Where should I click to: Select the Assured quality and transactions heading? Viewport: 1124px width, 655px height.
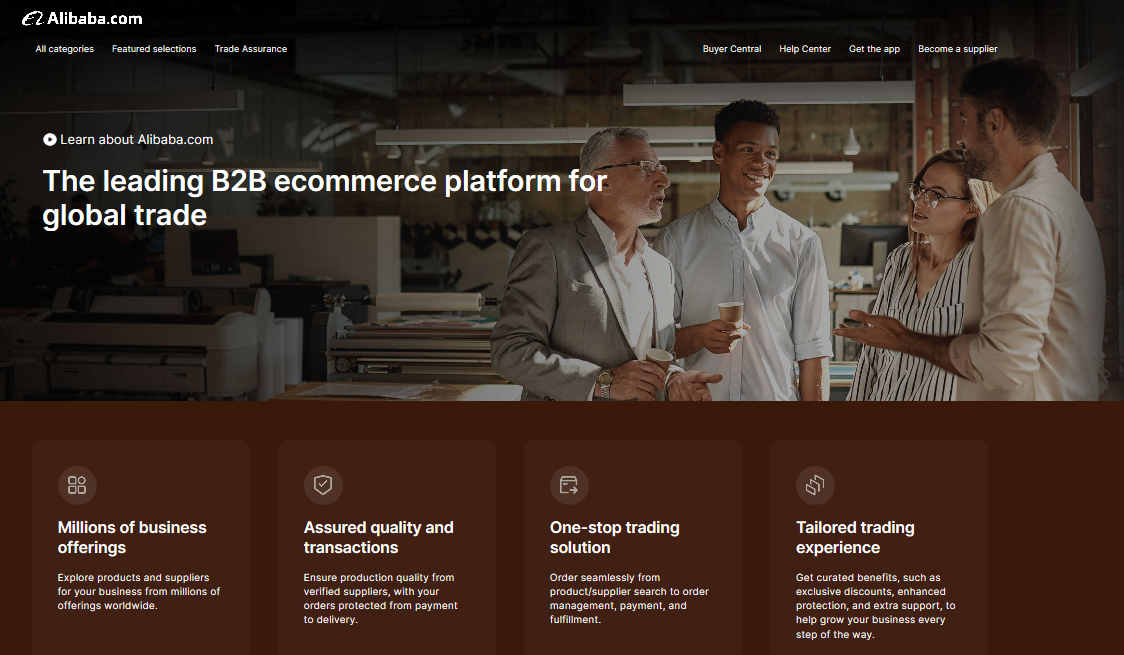pyautogui.click(x=378, y=537)
